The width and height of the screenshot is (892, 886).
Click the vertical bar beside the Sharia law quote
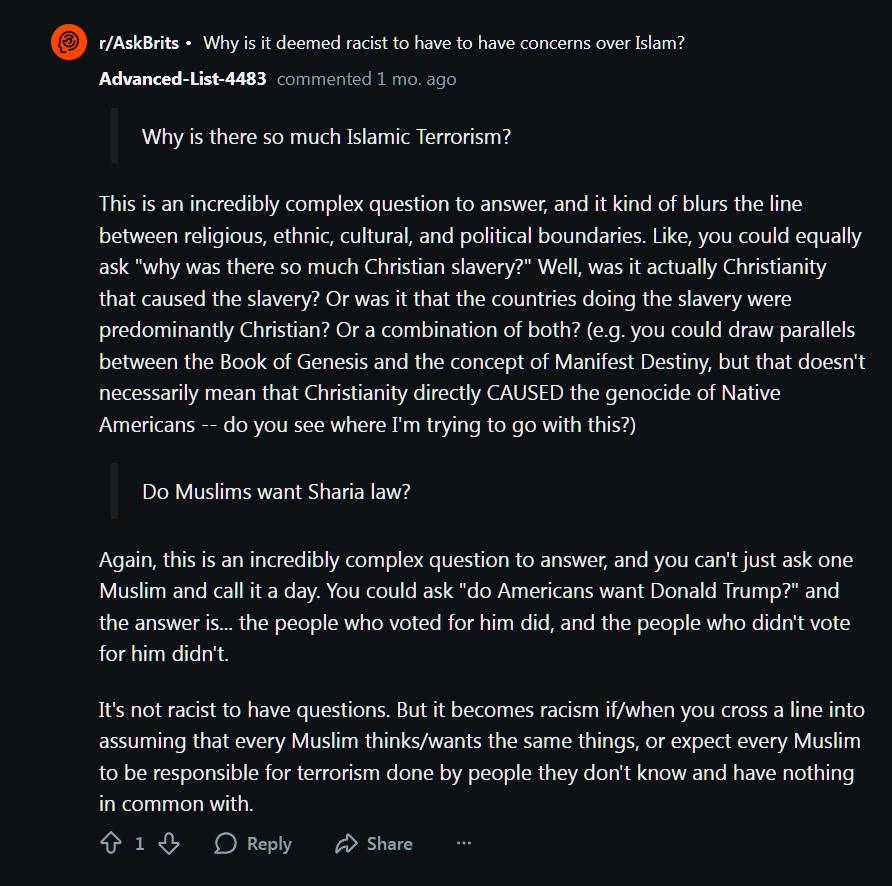tap(115, 491)
